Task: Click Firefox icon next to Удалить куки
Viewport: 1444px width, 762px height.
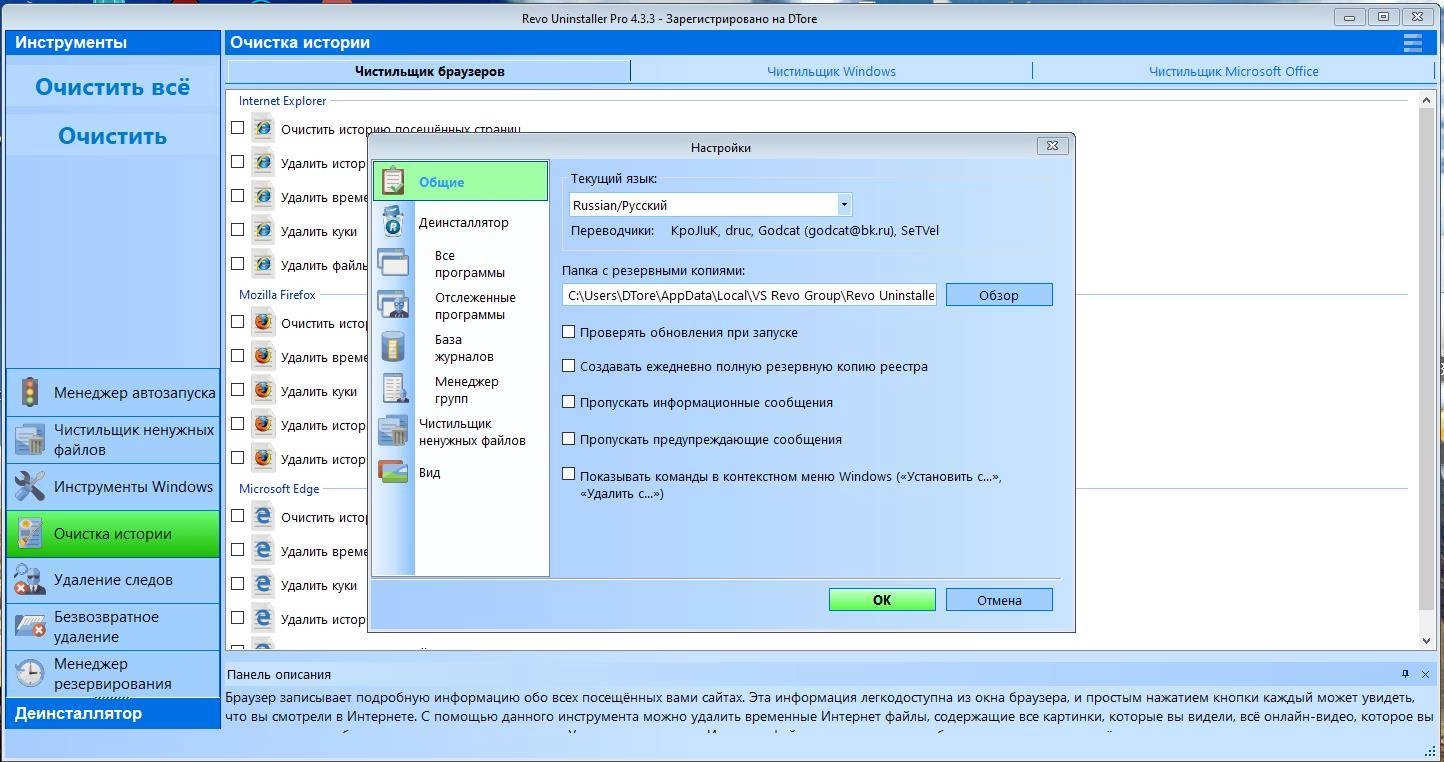Action: coord(263,390)
